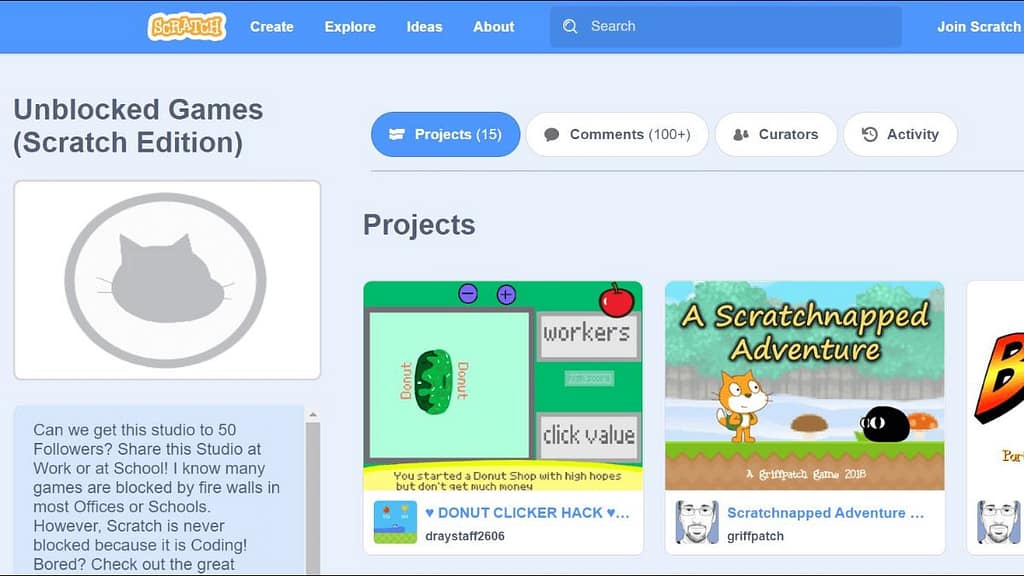Click the studio description scrollbar thumb
Screen dimensions: 1024x576
tap(313, 498)
